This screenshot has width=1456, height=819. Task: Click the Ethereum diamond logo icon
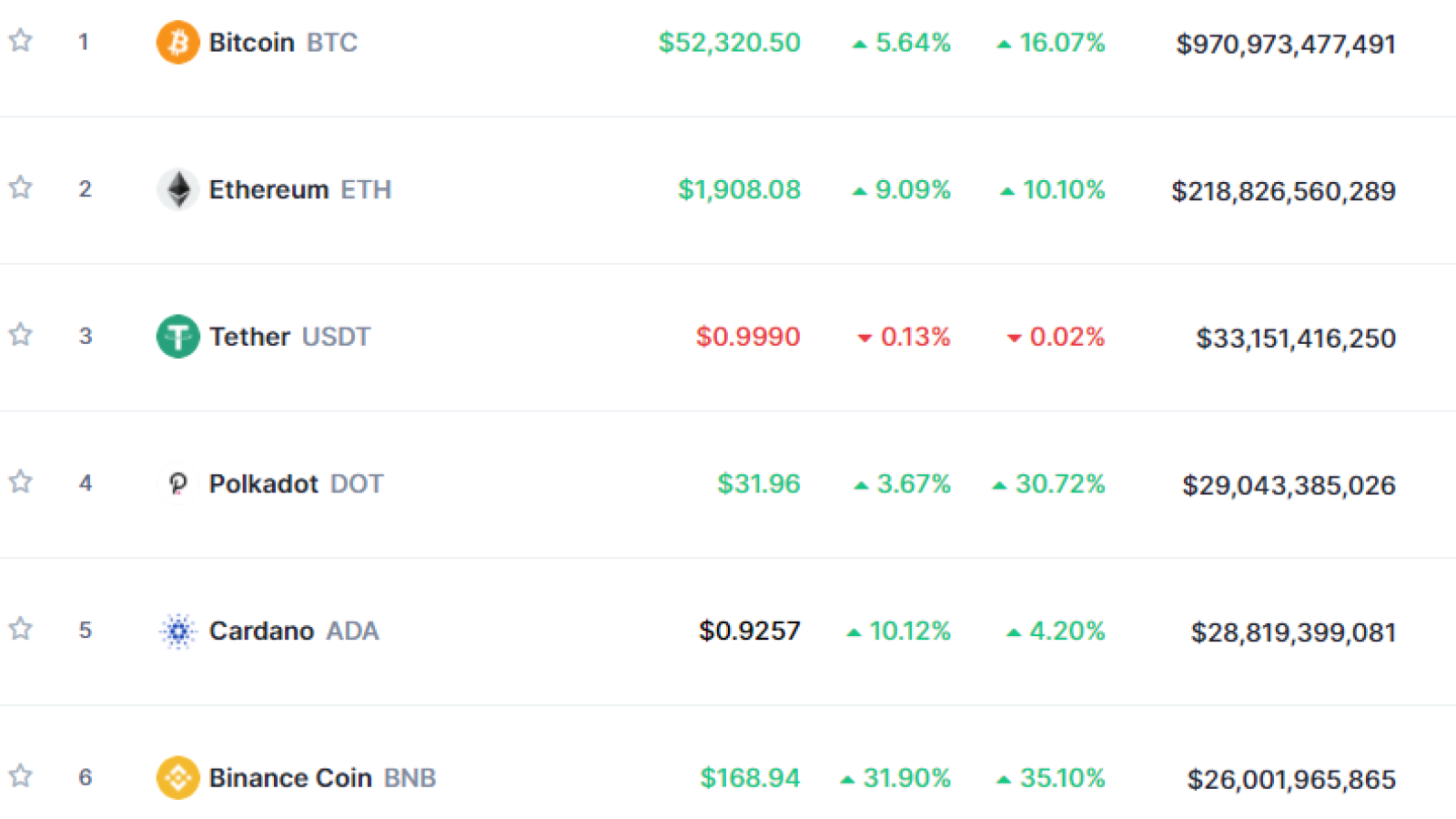point(178,189)
